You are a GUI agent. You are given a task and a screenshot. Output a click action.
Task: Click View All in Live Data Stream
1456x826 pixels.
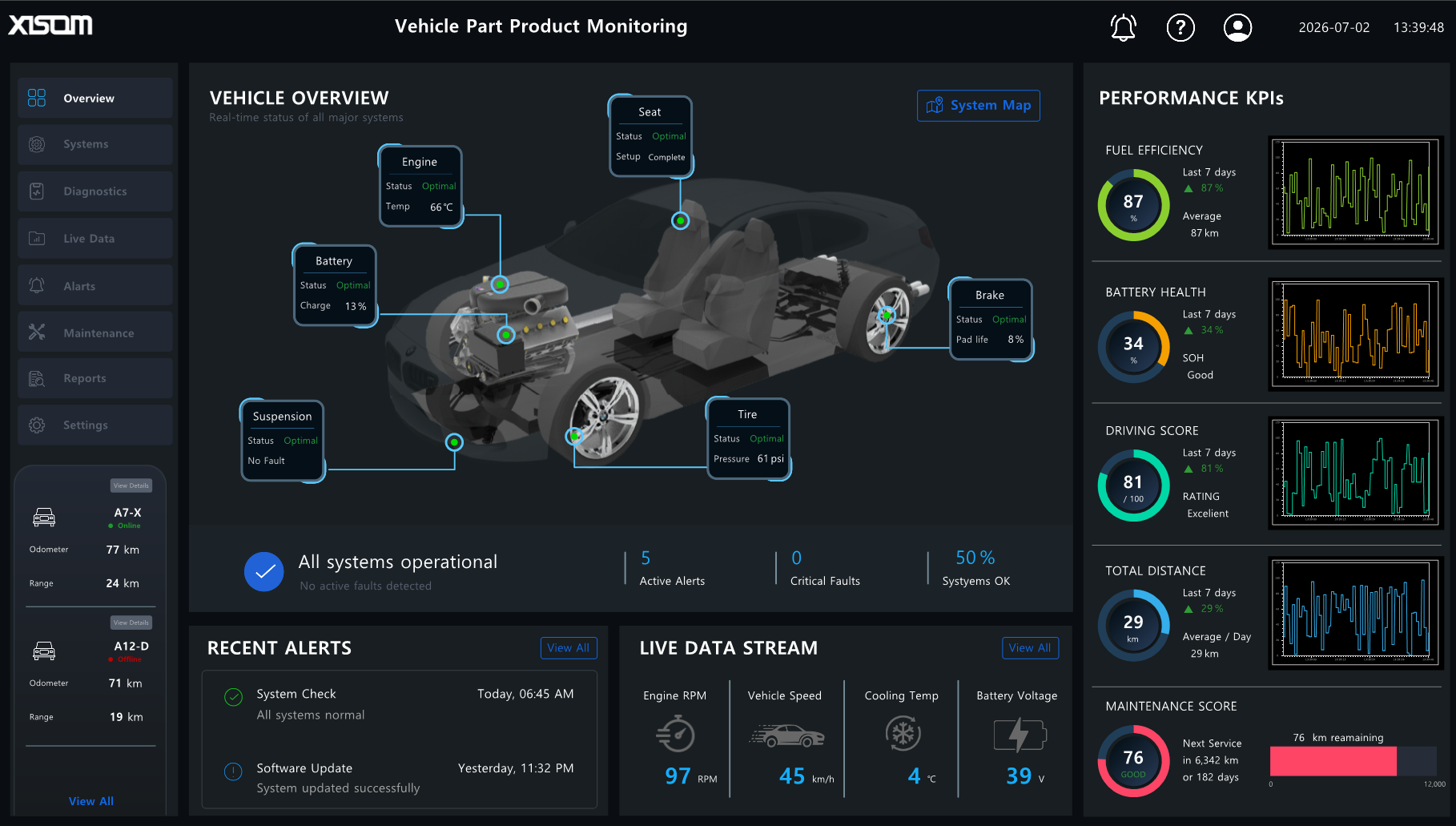[x=1030, y=648]
